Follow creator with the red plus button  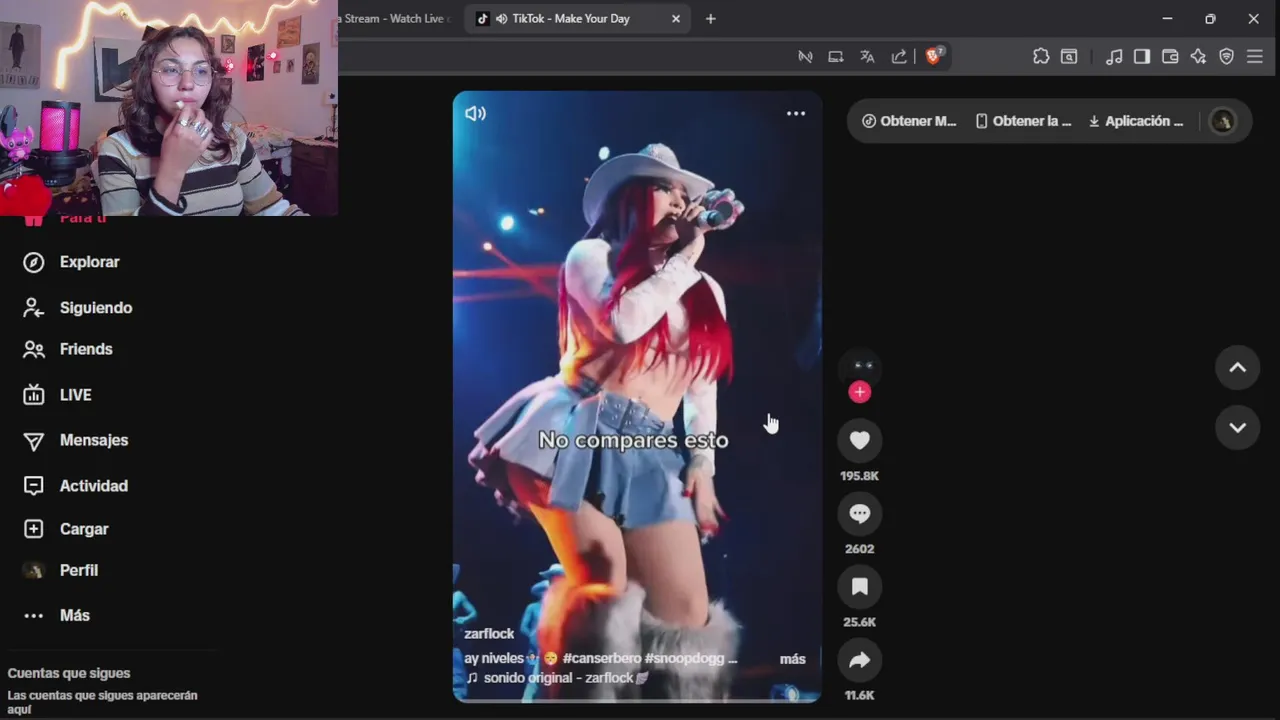click(859, 392)
